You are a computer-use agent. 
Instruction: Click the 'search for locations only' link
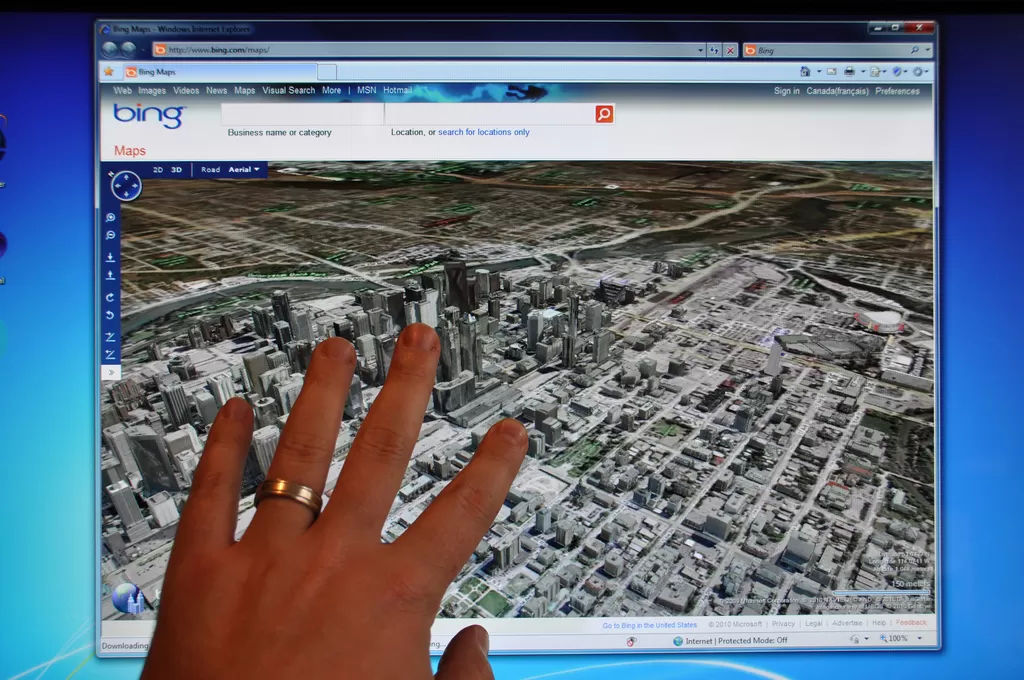click(x=483, y=132)
